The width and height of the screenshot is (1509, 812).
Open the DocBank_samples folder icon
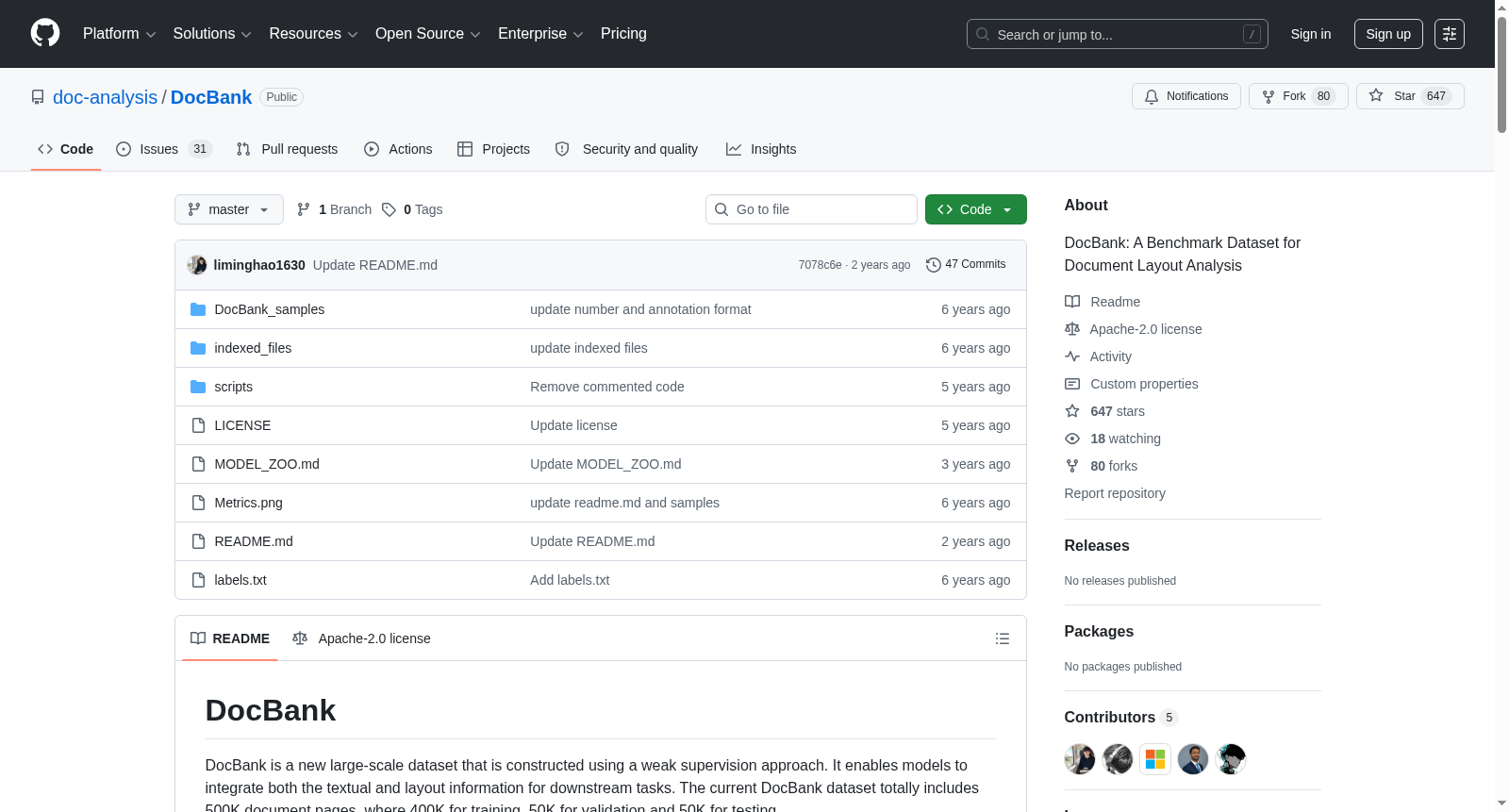tap(198, 309)
